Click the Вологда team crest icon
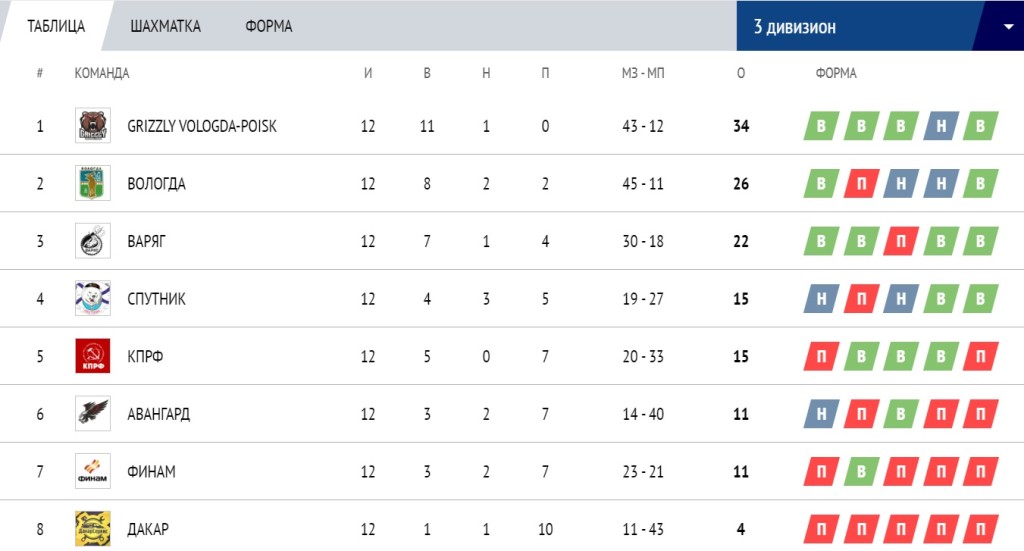1024x551 pixels. point(93,183)
